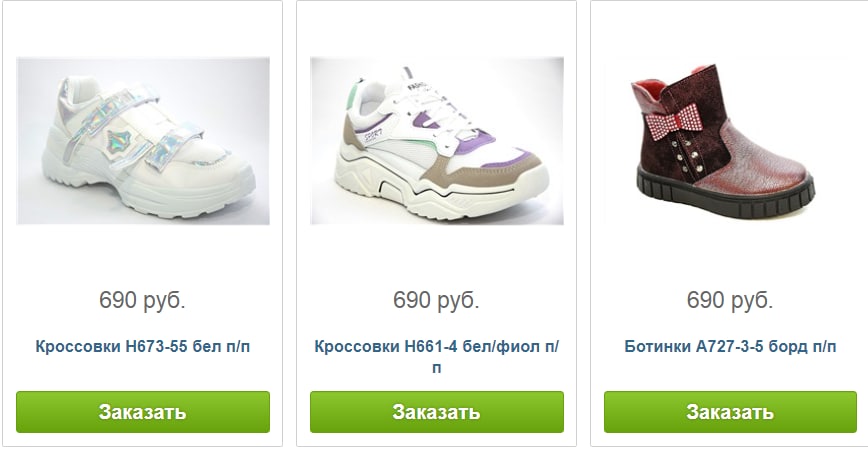This screenshot has height=454, width=868.
Task: Follow the Ботинки A727-3-5 борд п/п link
Action: click(730, 347)
